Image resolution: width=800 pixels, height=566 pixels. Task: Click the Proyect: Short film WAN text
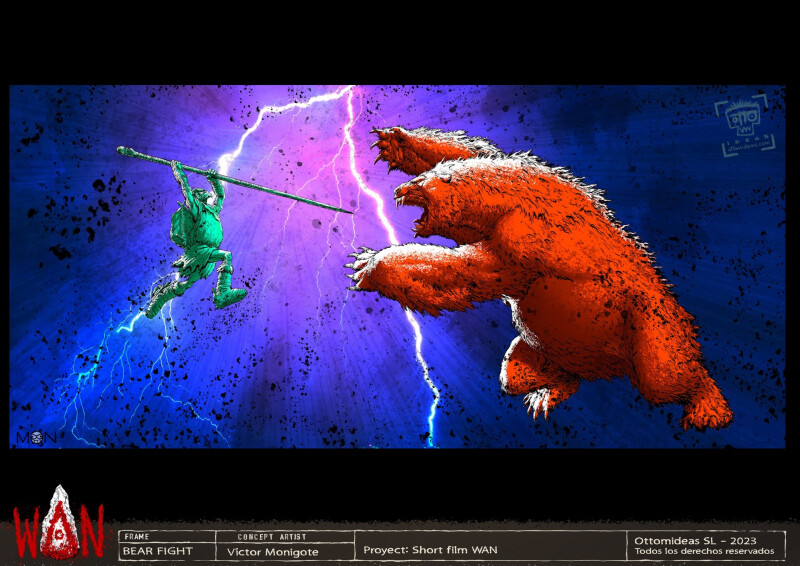430,549
